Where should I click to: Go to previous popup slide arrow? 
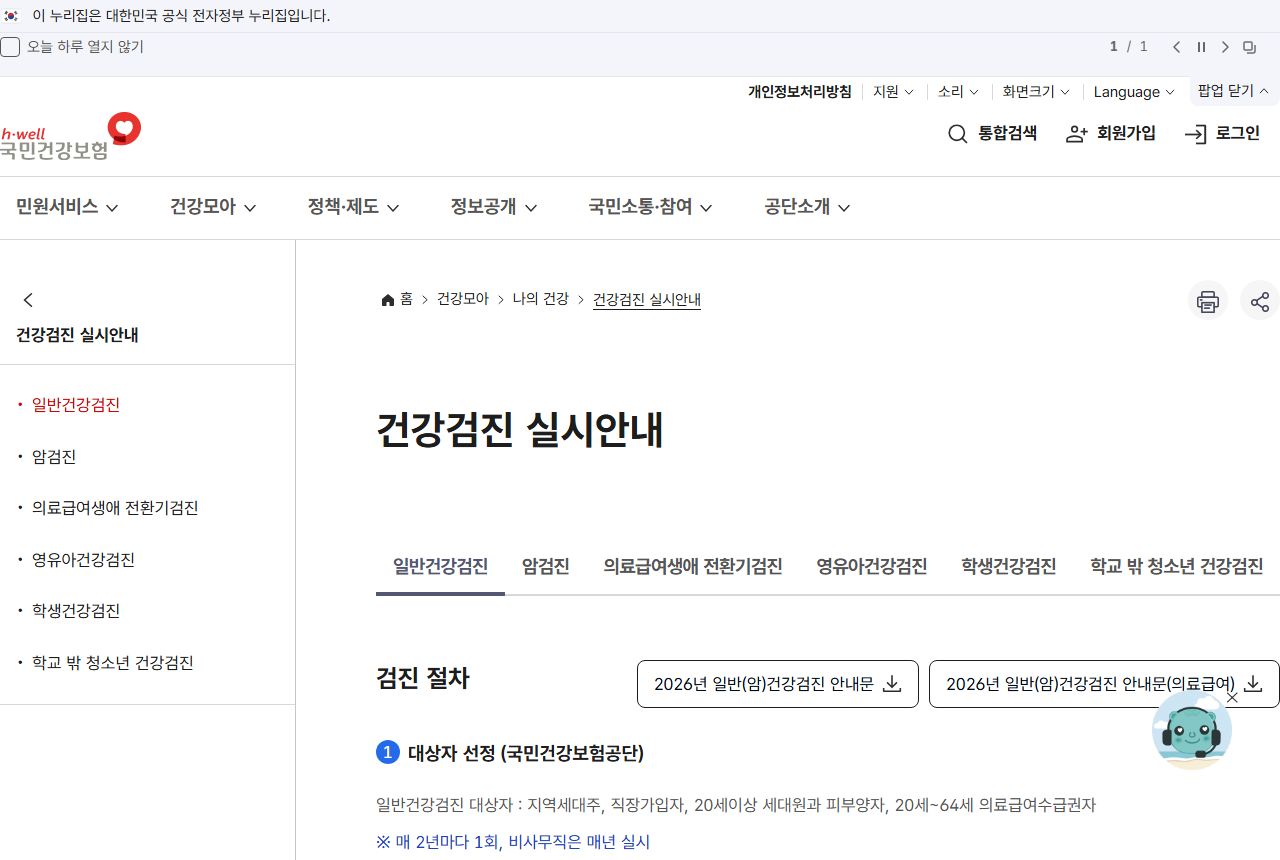point(1177,47)
